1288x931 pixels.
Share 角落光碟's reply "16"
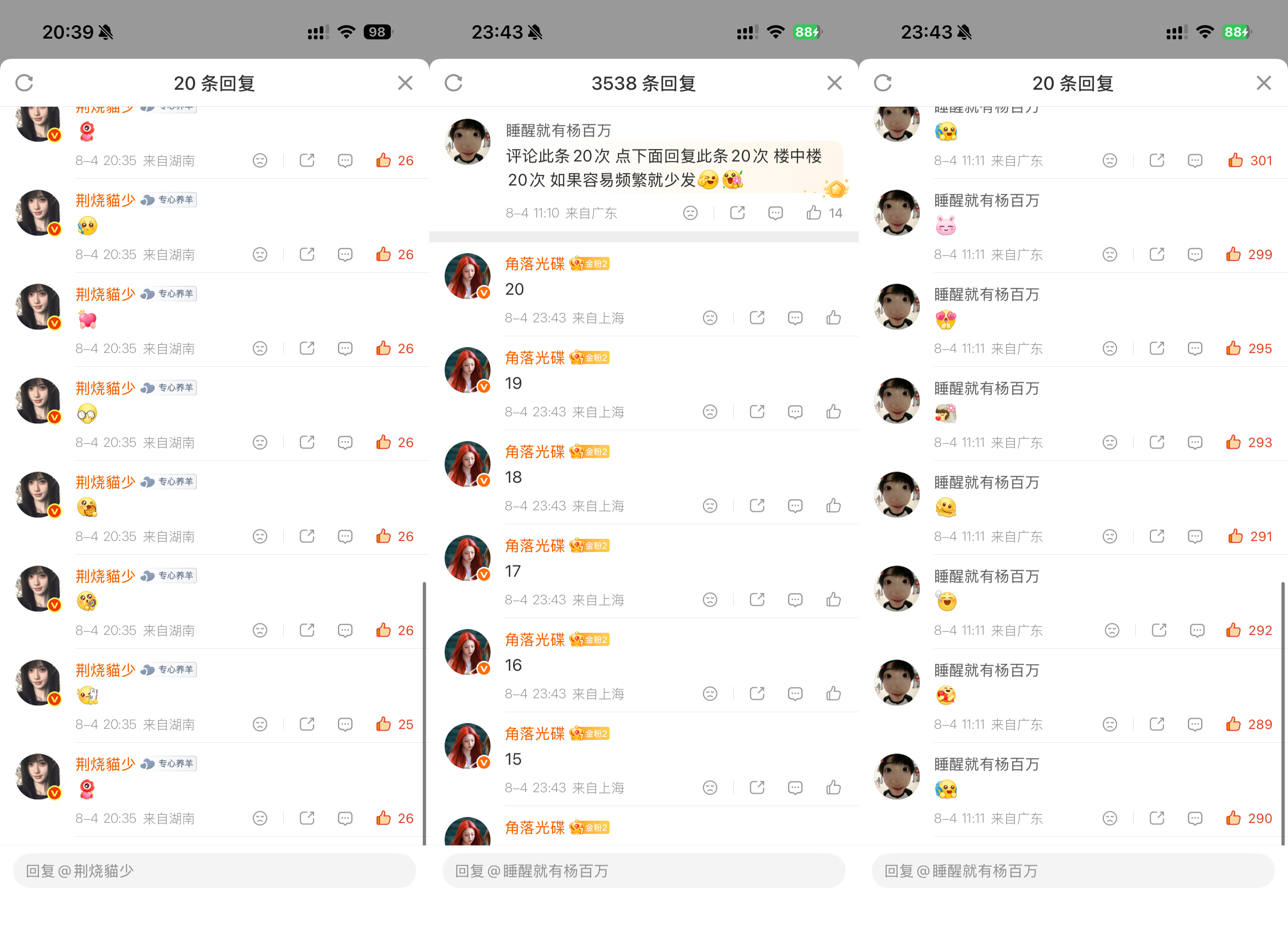point(757,693)
